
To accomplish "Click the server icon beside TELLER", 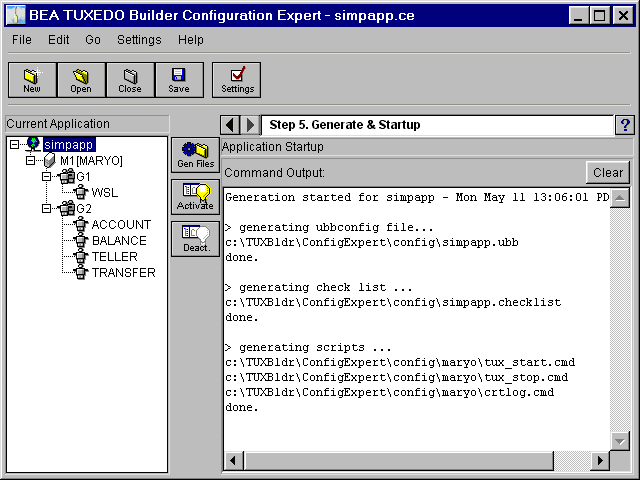I will click(81, 256).
